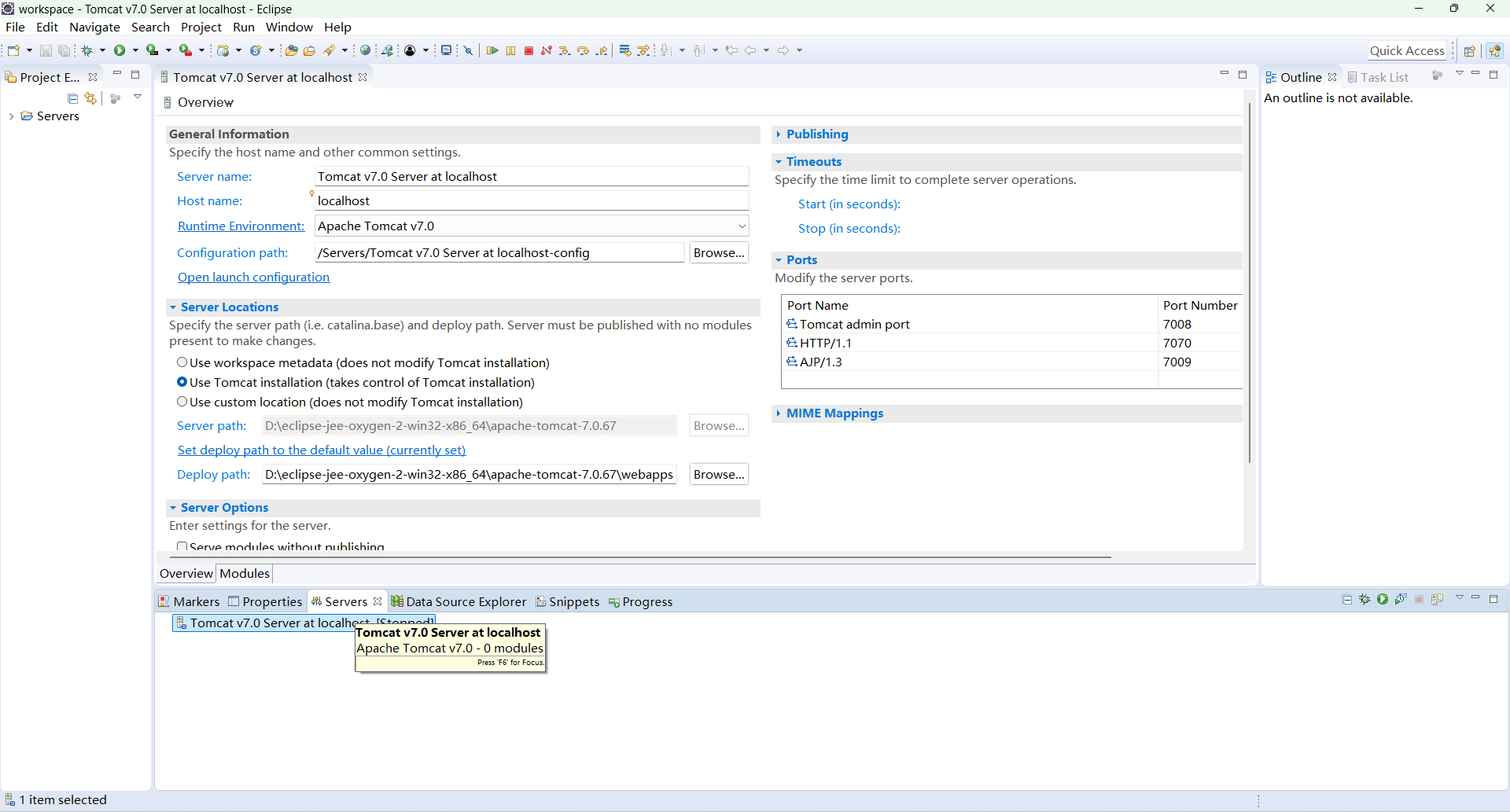Click the Open Perspective icon

[1469, 51]
